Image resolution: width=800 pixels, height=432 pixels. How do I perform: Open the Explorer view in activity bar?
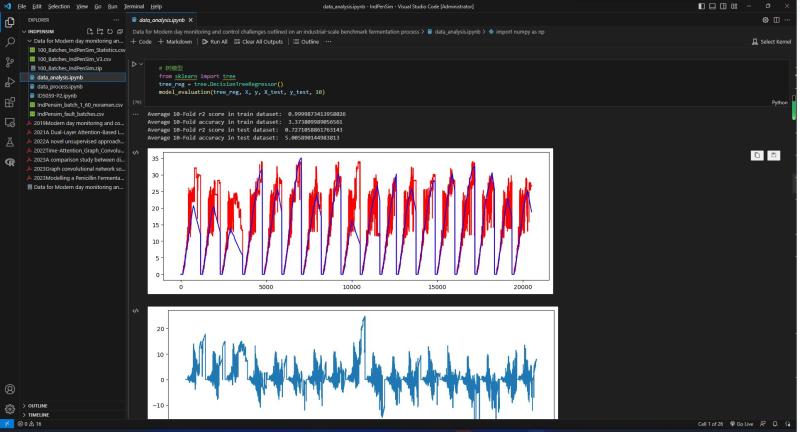[x=9, y=22]
